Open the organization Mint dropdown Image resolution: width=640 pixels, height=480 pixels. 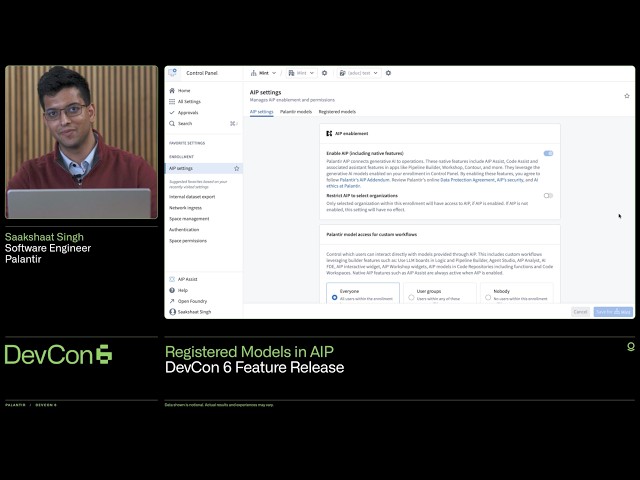pyautogui.click(x=301, y=73)
